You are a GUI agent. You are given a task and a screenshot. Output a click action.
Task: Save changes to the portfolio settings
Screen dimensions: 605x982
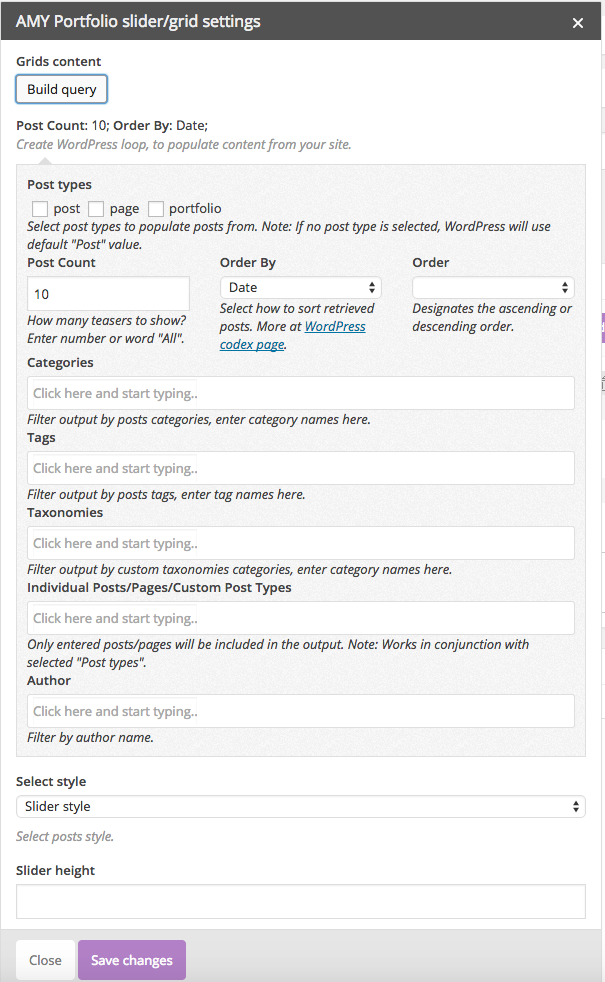[132, 960]
